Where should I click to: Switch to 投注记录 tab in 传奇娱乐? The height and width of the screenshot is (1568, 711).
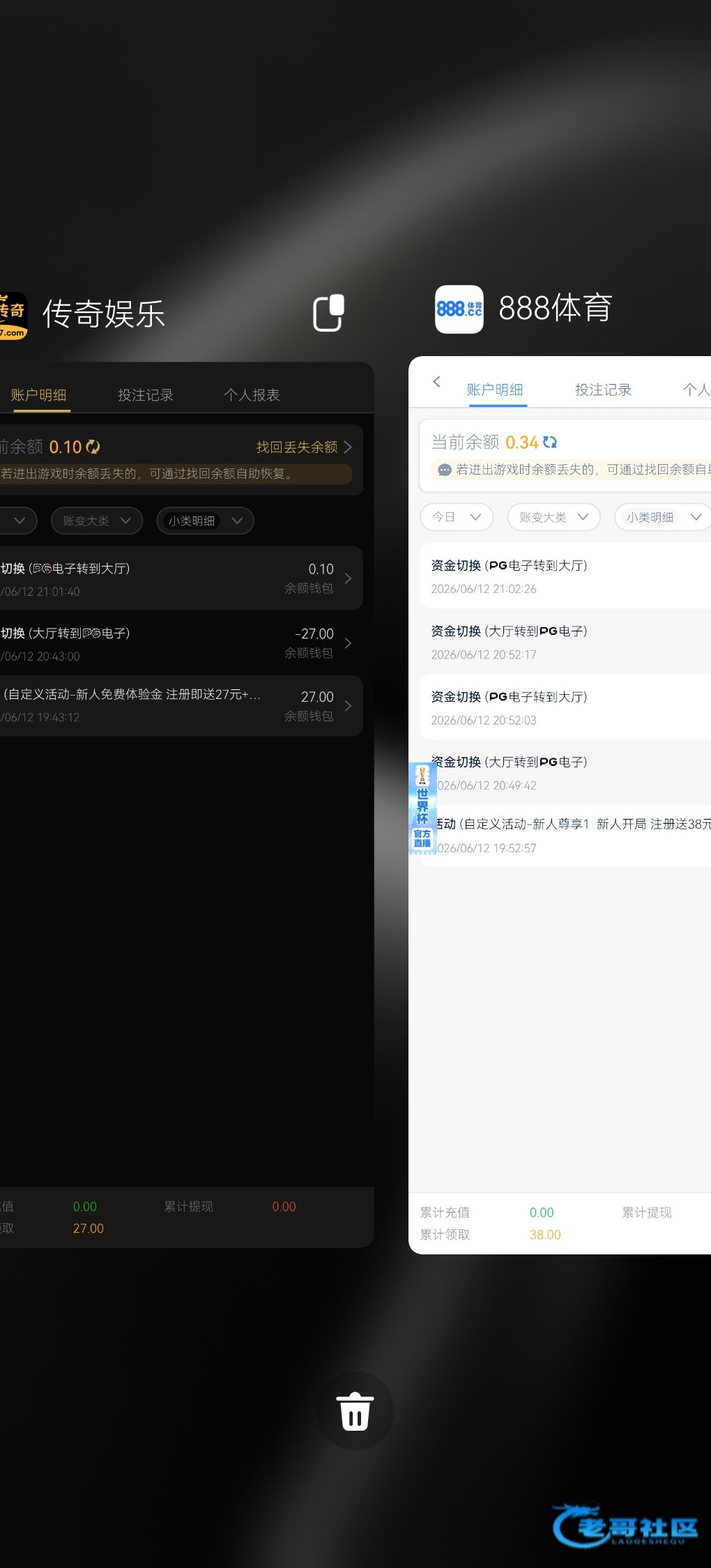click(x=145, y=395)
